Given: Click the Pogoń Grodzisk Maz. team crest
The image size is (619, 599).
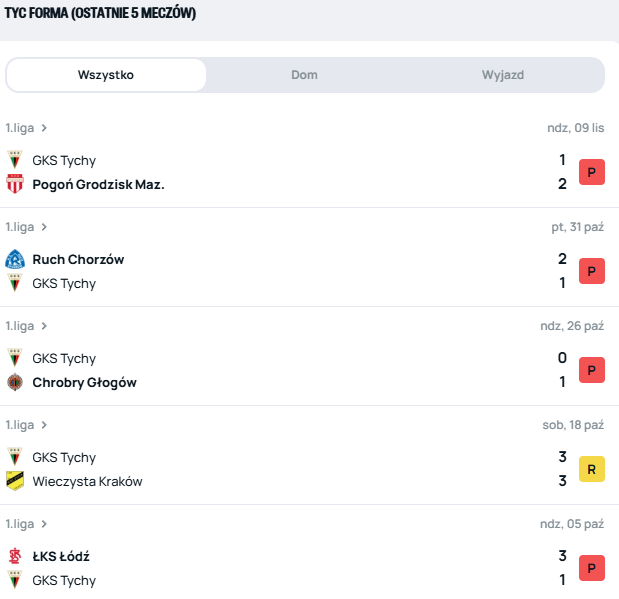Looking at the screenshot, I should pos(15,184).
